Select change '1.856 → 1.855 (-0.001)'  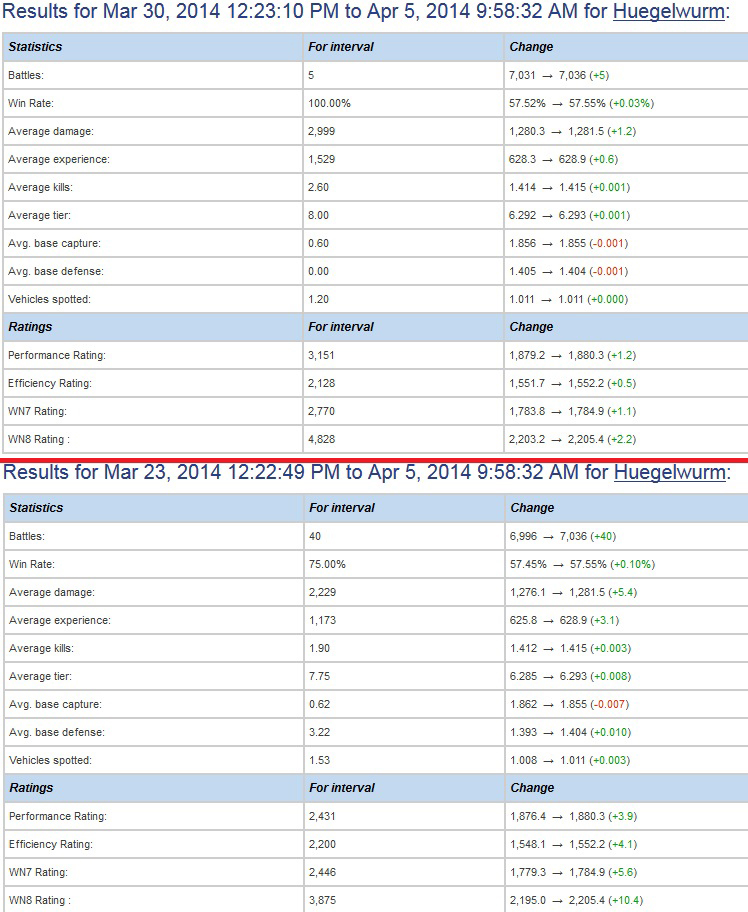tap(568, 243)
